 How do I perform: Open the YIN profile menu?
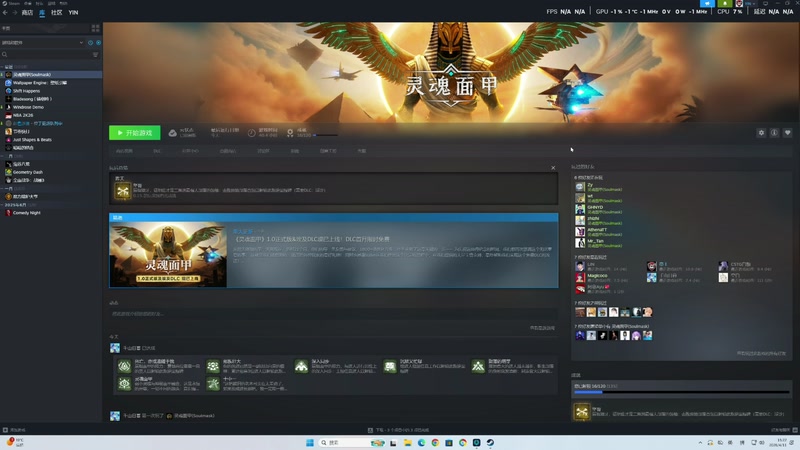[73, 12]
